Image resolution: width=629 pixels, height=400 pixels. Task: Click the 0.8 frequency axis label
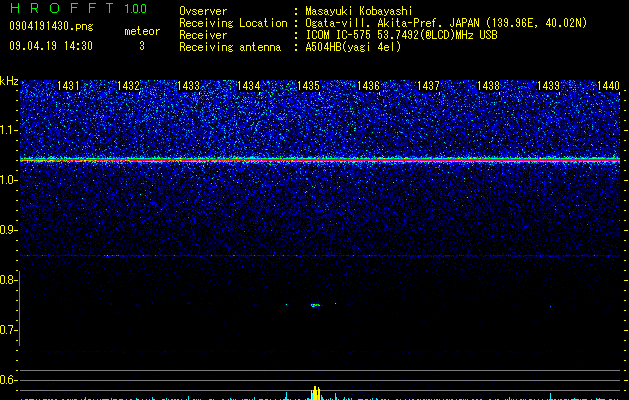pyautogui.click(x=7, y=280)
